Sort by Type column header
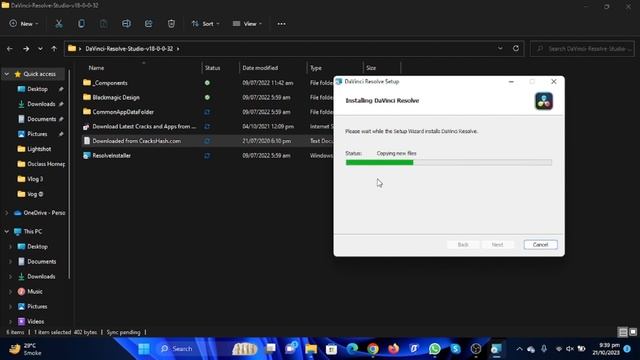640x360 pixels. 316,68
